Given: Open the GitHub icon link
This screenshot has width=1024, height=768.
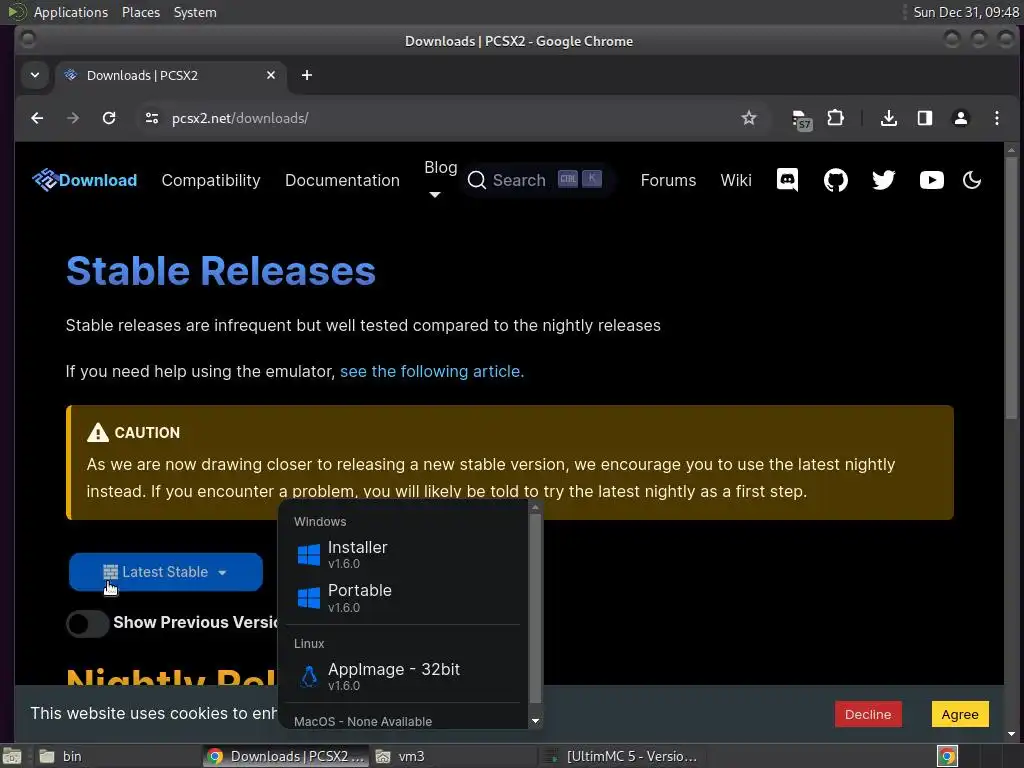Looking at the screenshot, I should tap(835, 180).
